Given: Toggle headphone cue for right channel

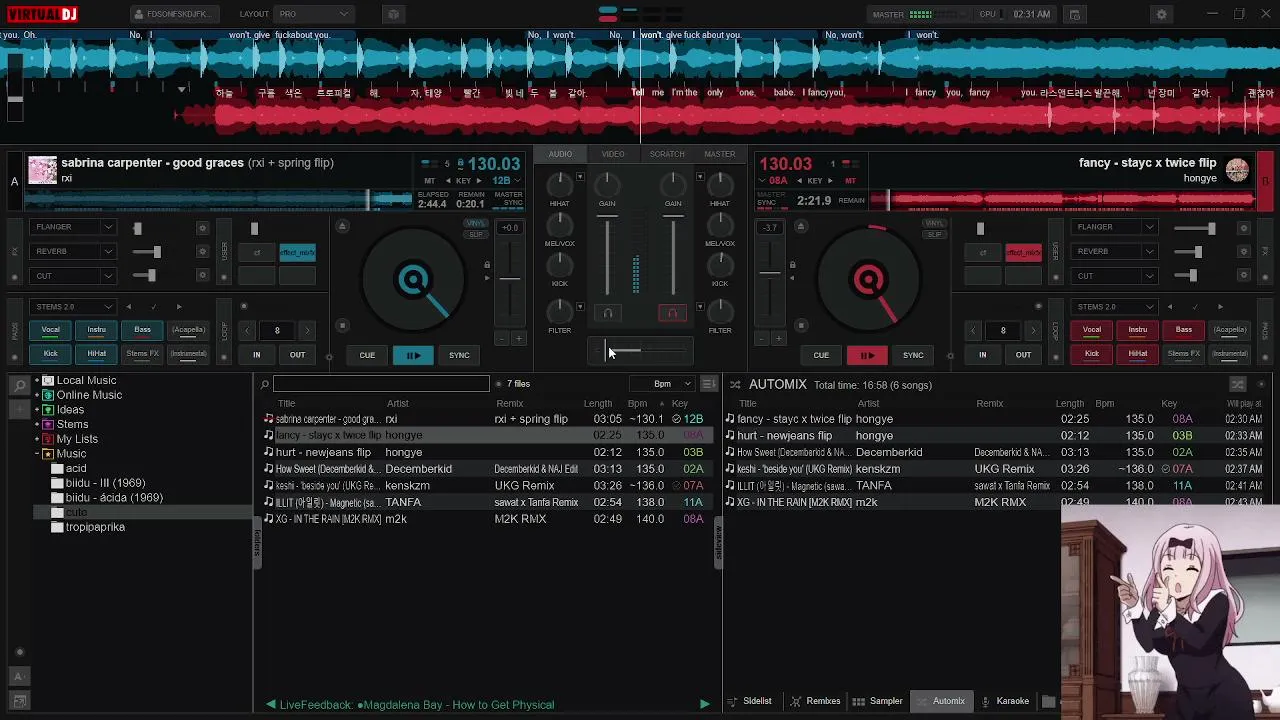Looking at the screenshot, I should (x=673, y=313).
